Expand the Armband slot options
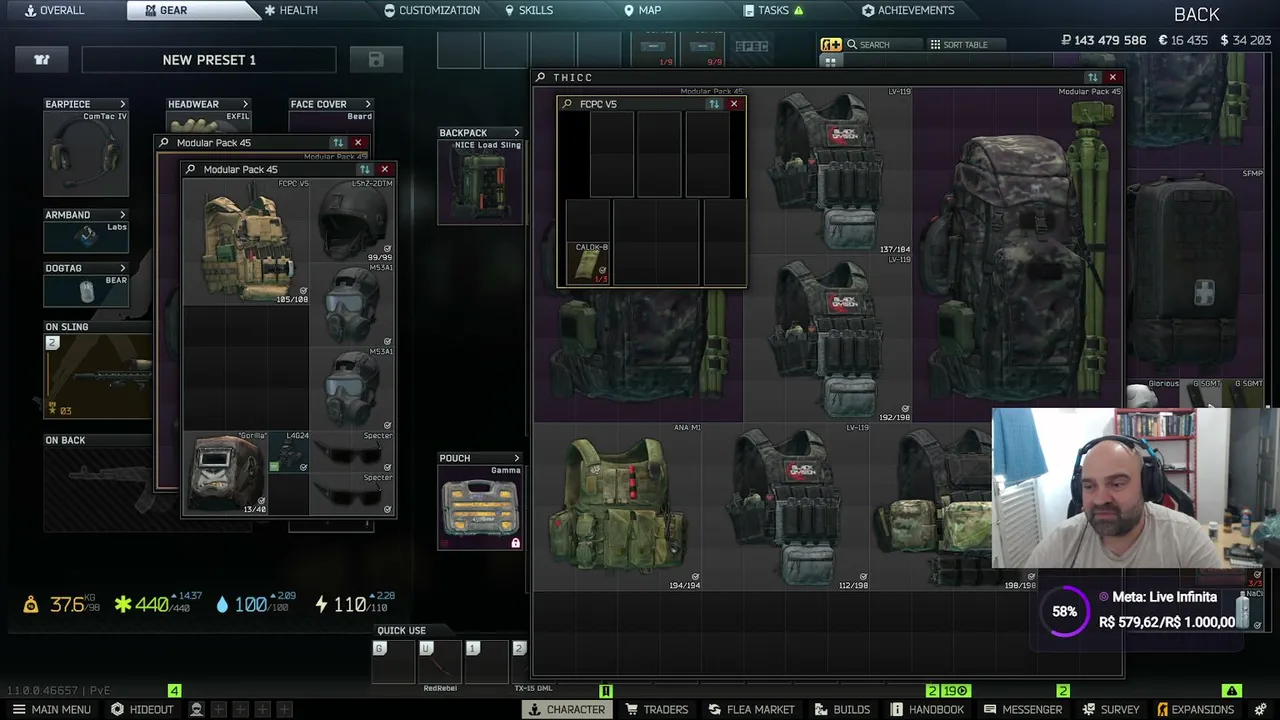The width and height of the screenshot is (1280, 720). click(x=123, y=215)
